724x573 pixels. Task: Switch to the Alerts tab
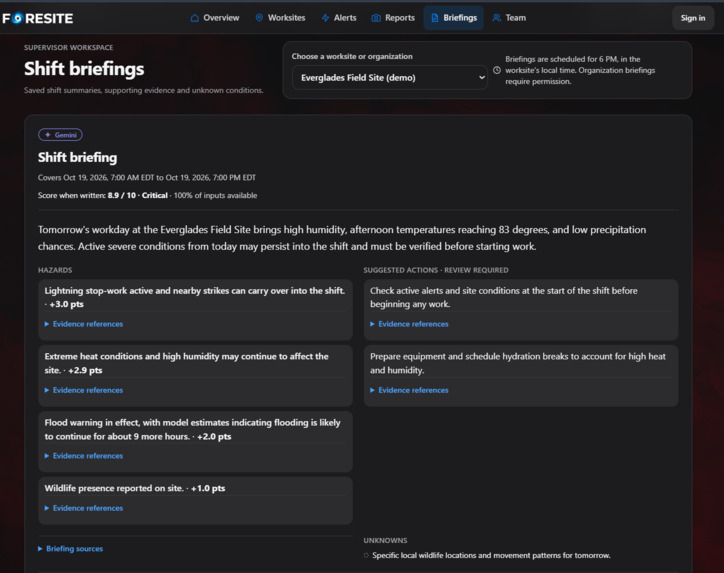[x=339, y=18]
